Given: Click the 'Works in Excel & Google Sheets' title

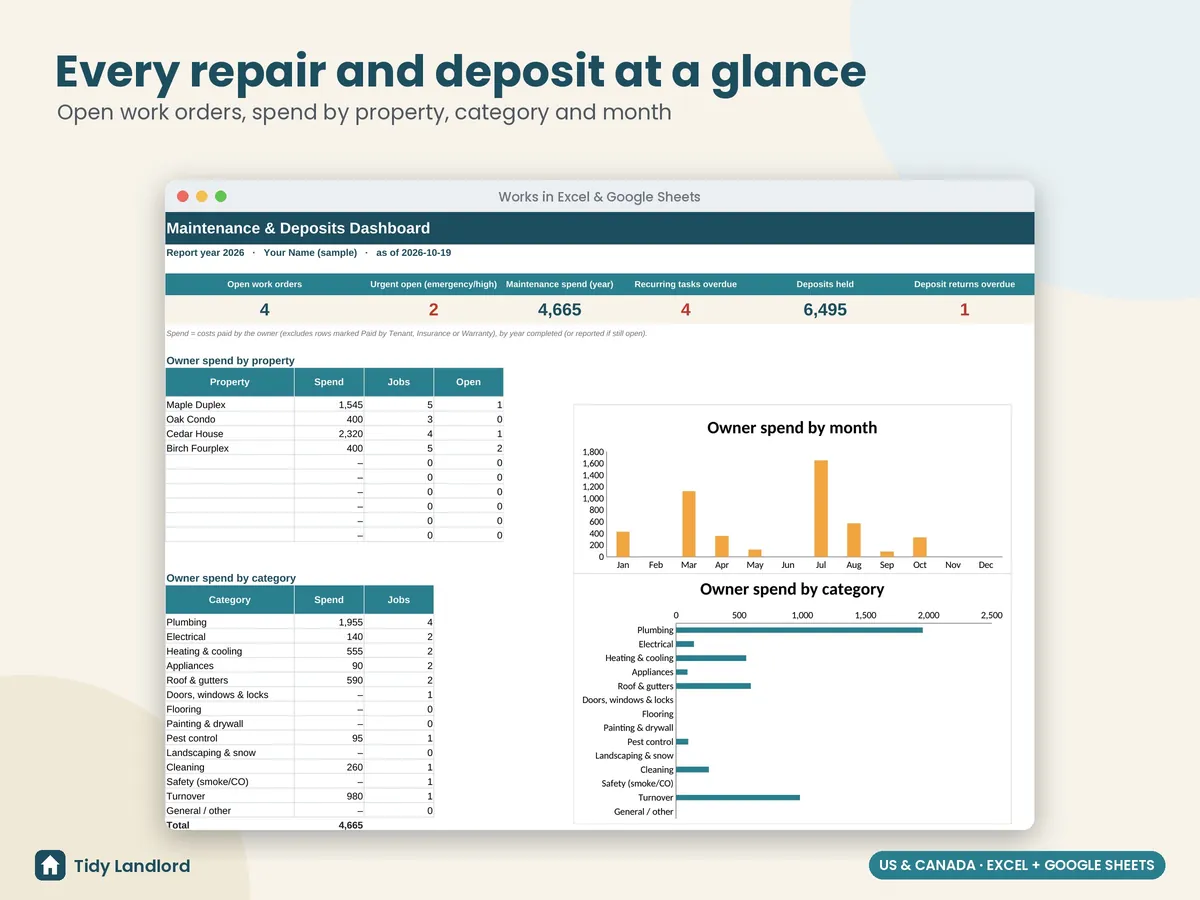Looking at the screenshot, I should (599, 197).
